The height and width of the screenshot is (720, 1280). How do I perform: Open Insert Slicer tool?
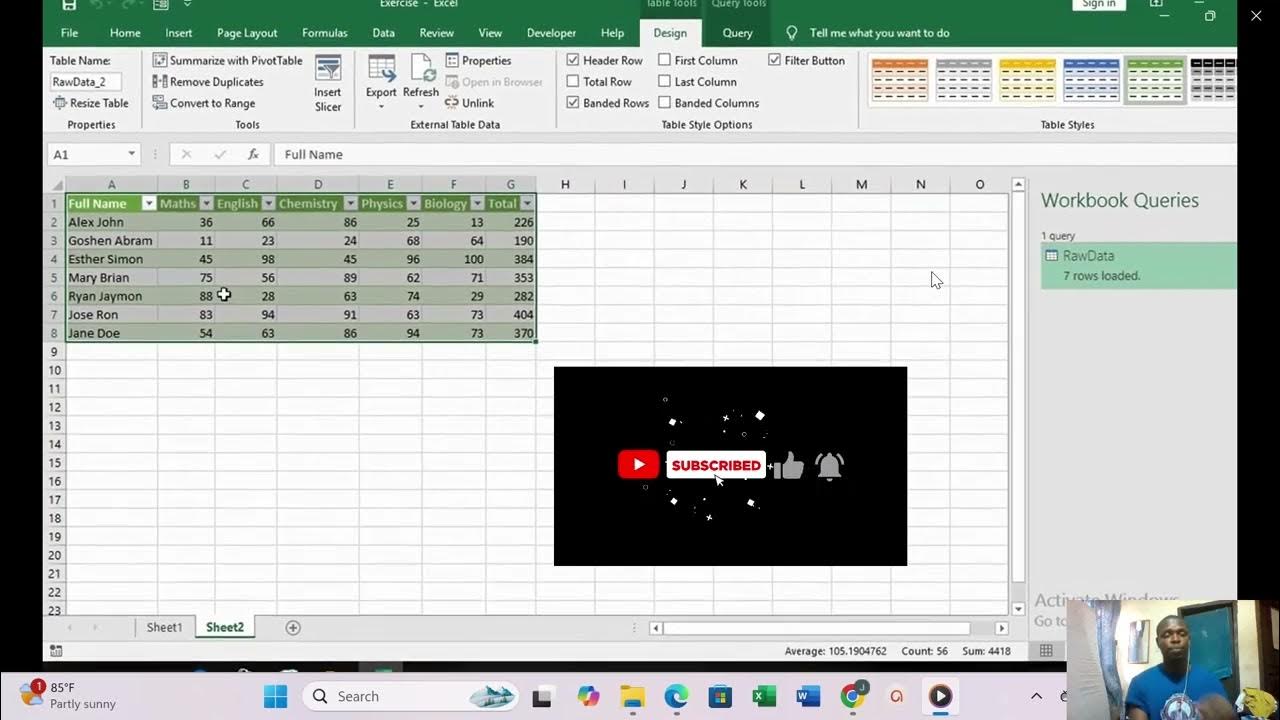pyautogui.click(x=328, y=83)
